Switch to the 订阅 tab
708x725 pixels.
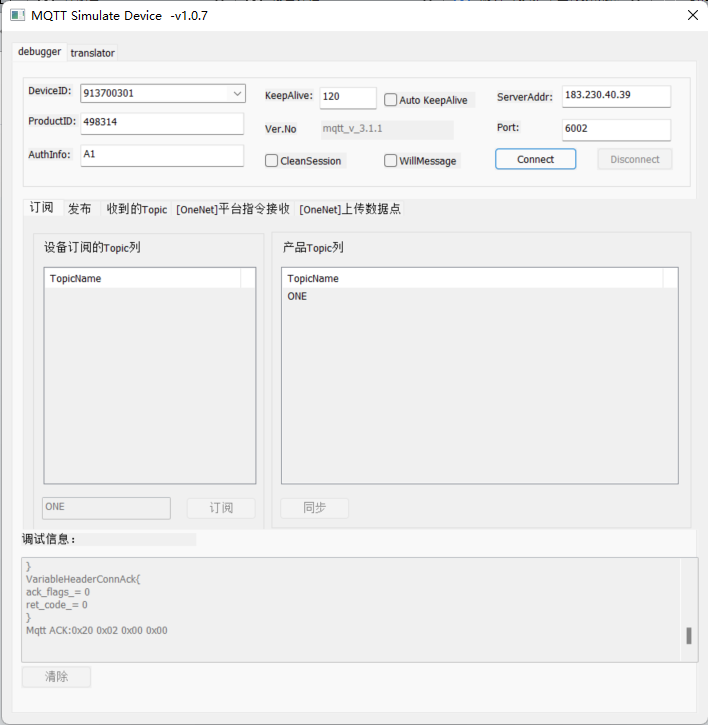tap(42, 207)
